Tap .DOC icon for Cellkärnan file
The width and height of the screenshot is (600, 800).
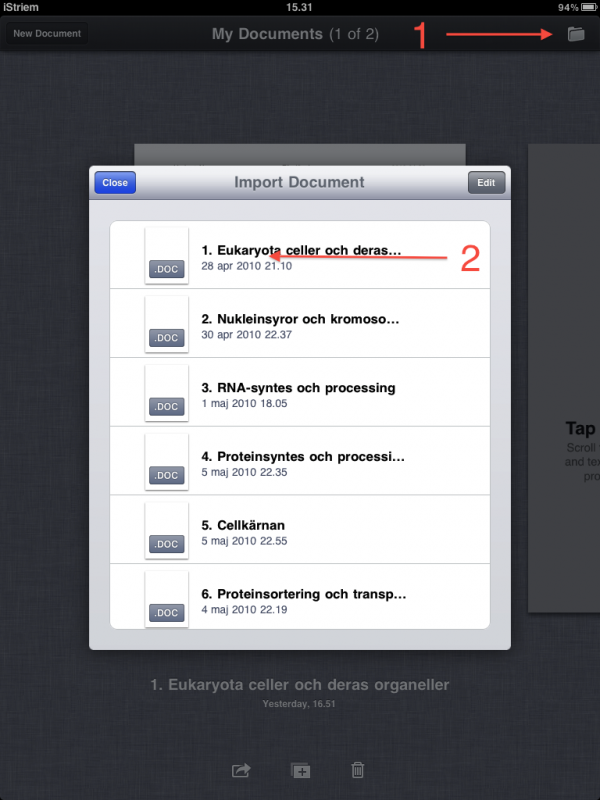pos(167,531)
